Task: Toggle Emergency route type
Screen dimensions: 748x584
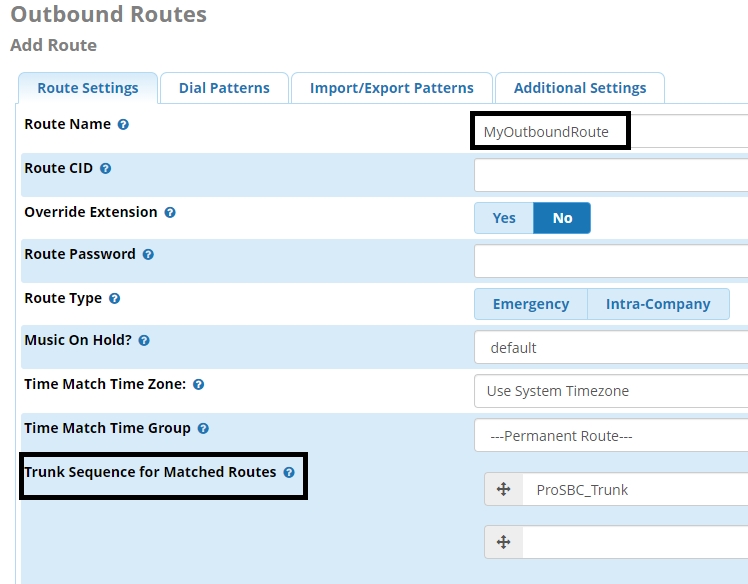Action: point(531,304)
